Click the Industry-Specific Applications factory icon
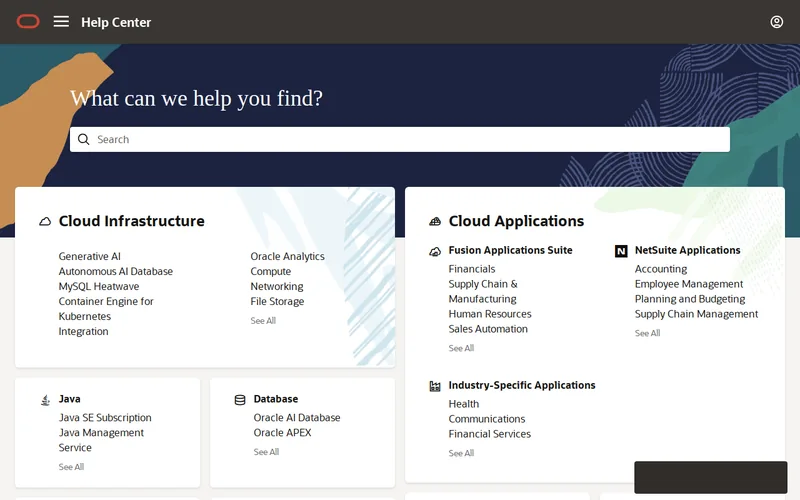800x500 pixels. (x=435, y=386)
